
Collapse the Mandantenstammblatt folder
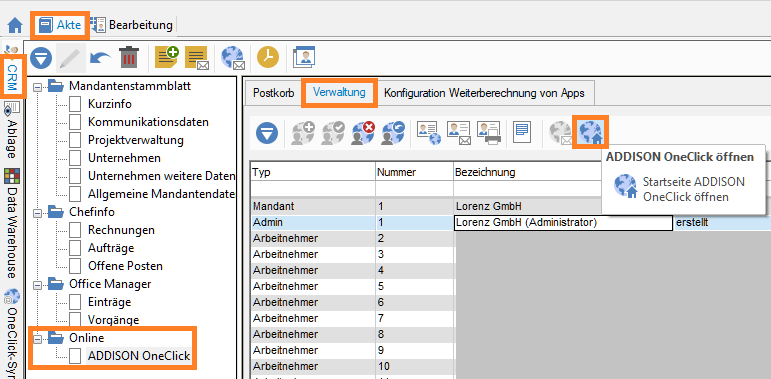pyautogui.click(x=37, y=87)
